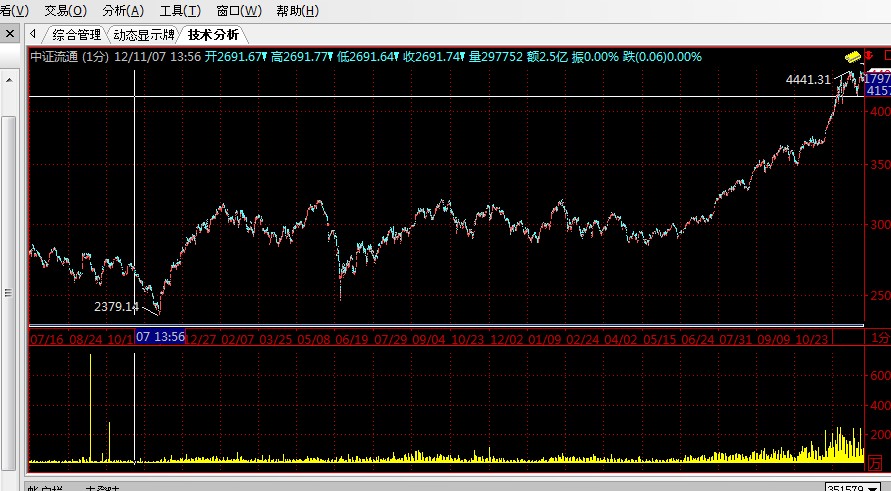
Task: Switch to the 综合管理 tab
Action: [77, 35]
